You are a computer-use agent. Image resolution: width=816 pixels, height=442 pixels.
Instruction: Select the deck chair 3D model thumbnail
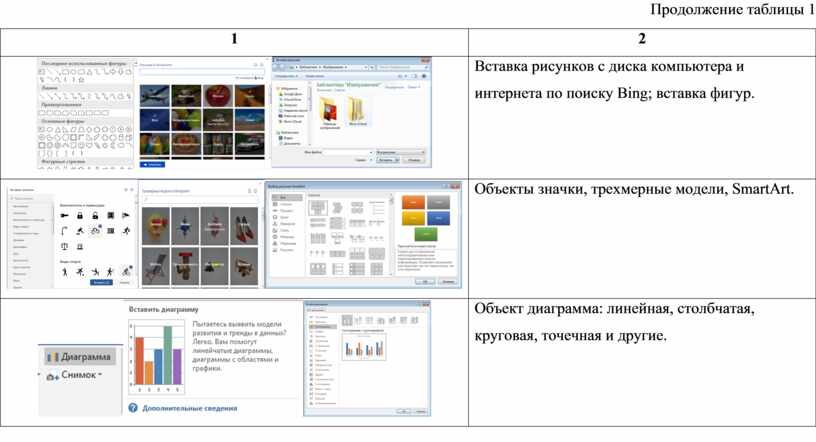[x=156, y=266]
